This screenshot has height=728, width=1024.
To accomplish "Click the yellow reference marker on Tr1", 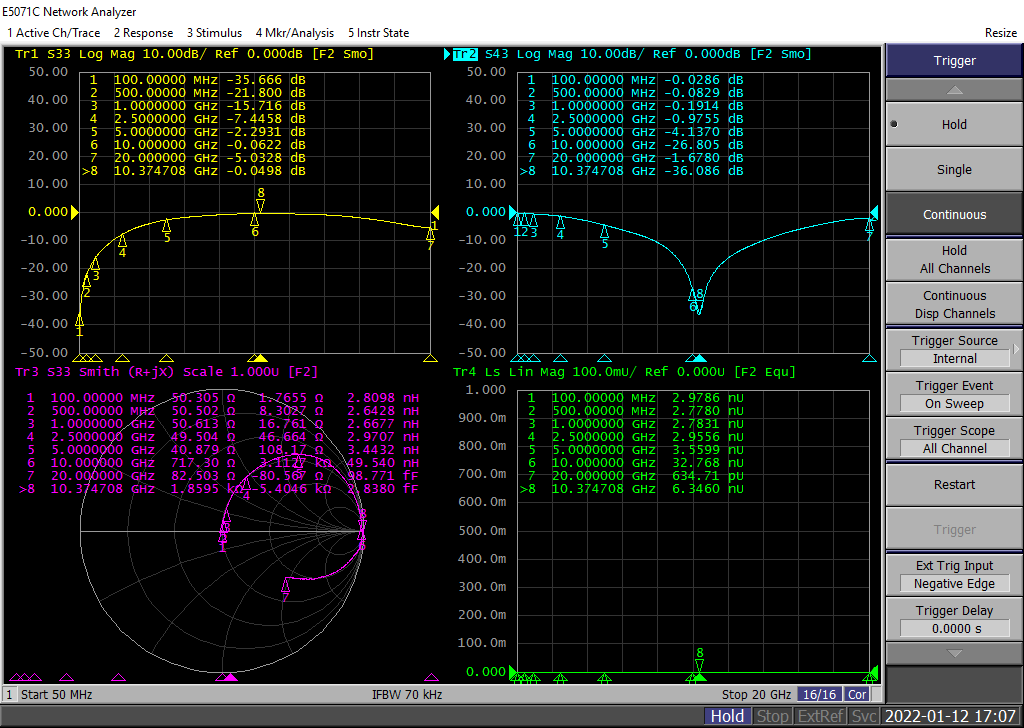I will 74,212.
